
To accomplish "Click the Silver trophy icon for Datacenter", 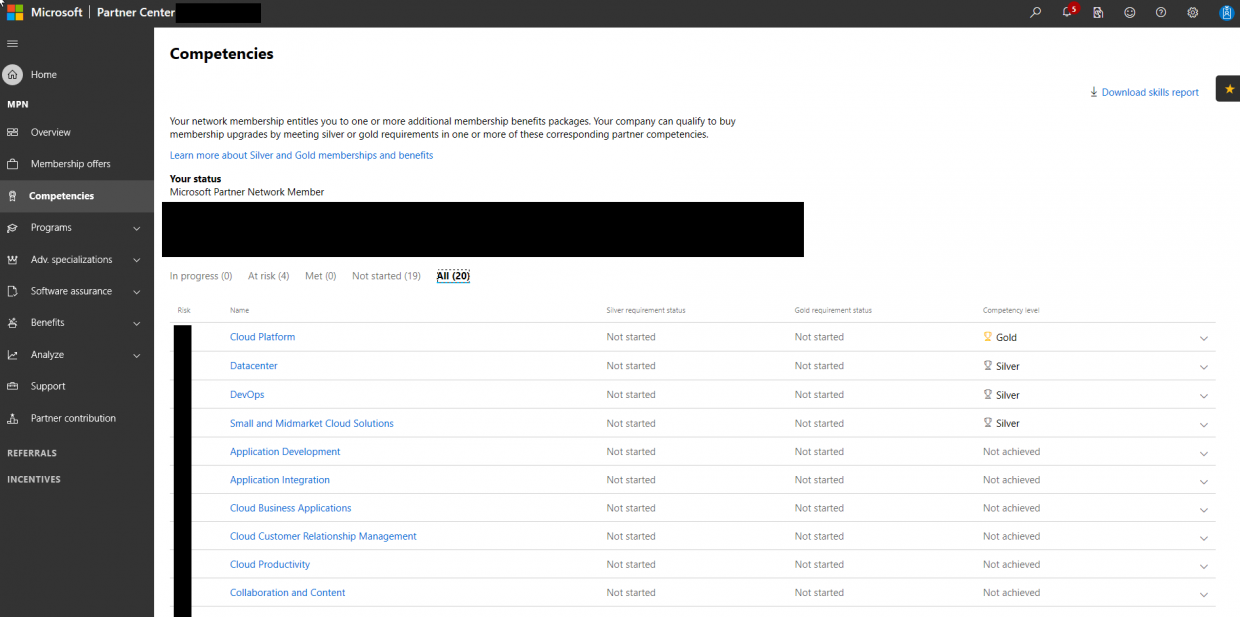I will (x=988, y=366).
